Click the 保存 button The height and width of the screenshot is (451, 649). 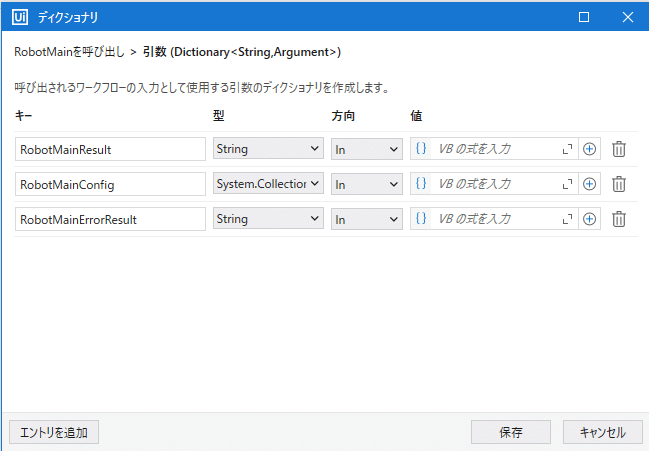[x=511, y=432]
